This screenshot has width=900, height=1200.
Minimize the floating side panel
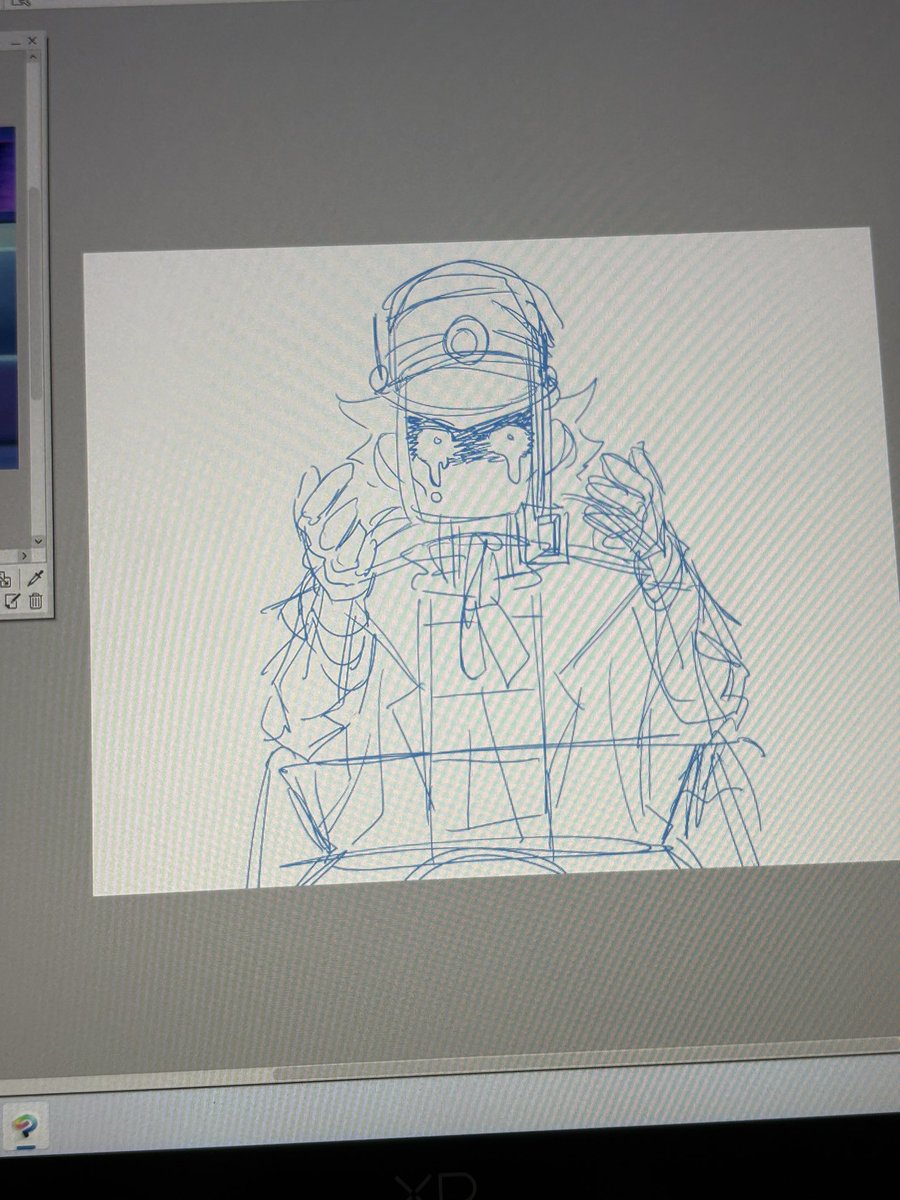pyautogui.click(x=16, y=44)
